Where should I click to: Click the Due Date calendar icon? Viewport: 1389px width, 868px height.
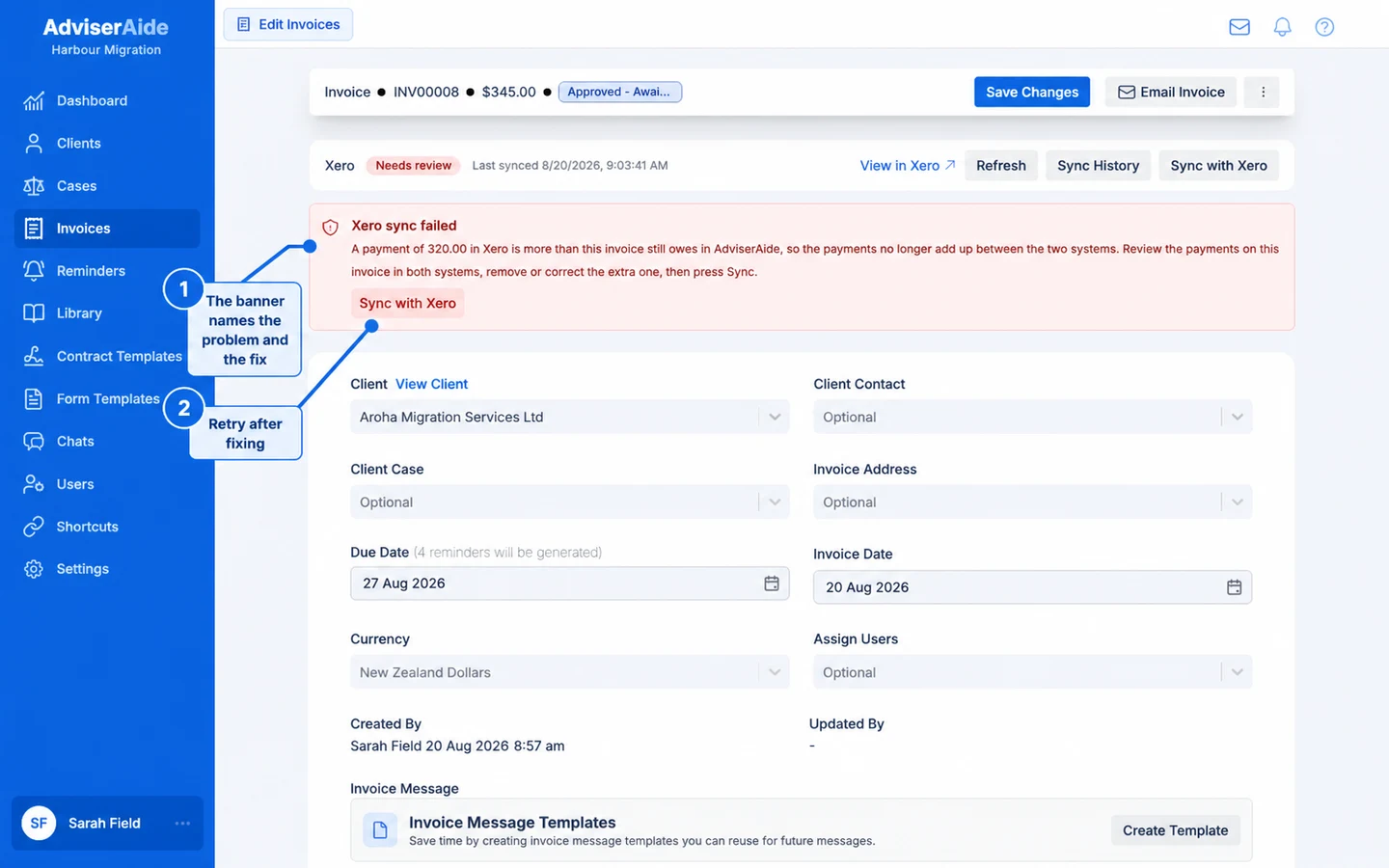772,583
